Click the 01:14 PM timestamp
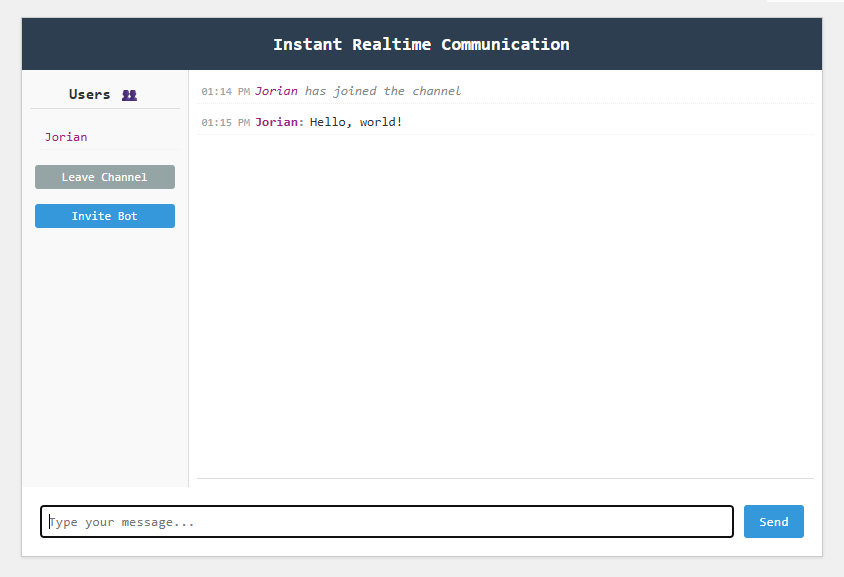844x577 pixels. [x=226, y=92]
